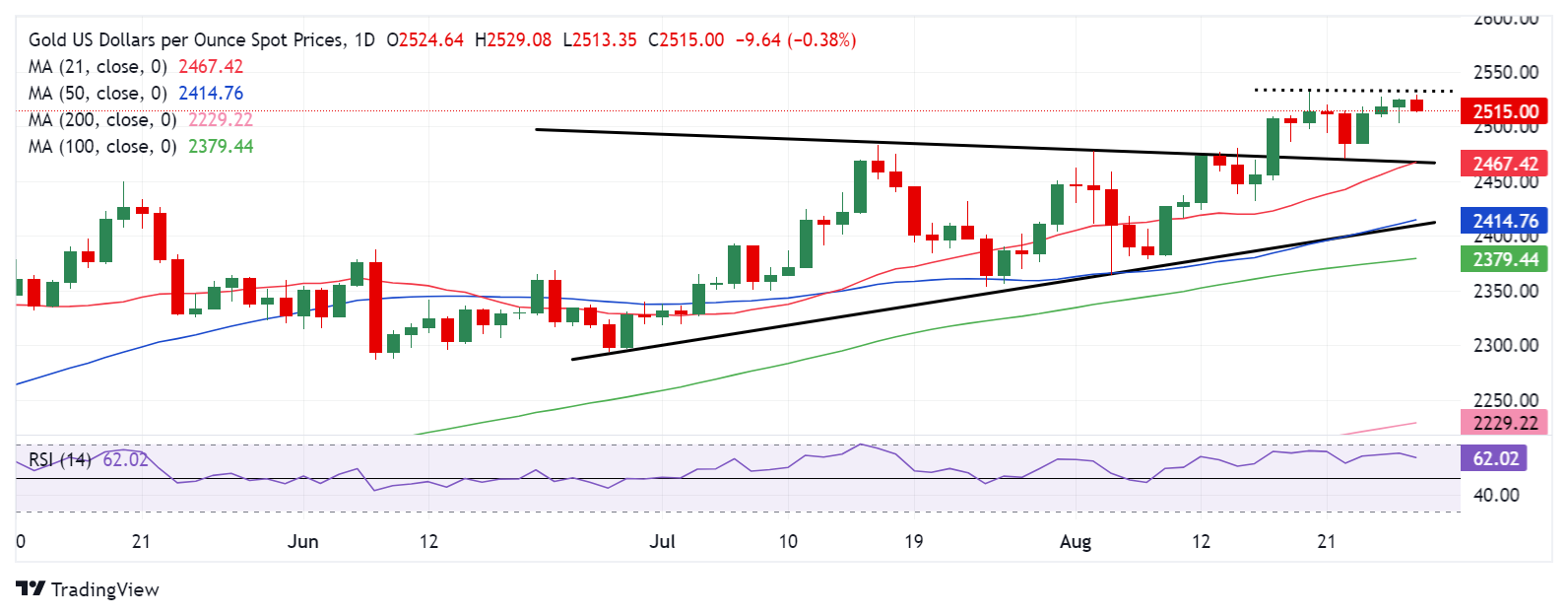
Task: Select the MA (50, close, 0) legend
Action: pyautogui.click(x=98, y=94)
